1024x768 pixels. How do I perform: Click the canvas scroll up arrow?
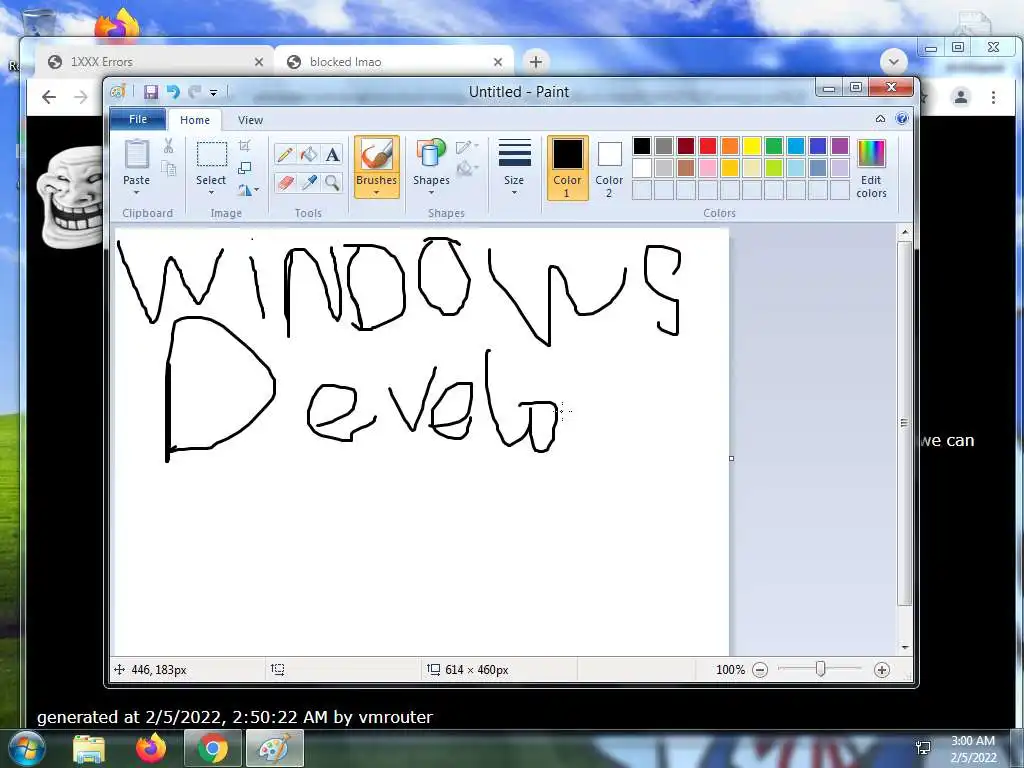904,232
